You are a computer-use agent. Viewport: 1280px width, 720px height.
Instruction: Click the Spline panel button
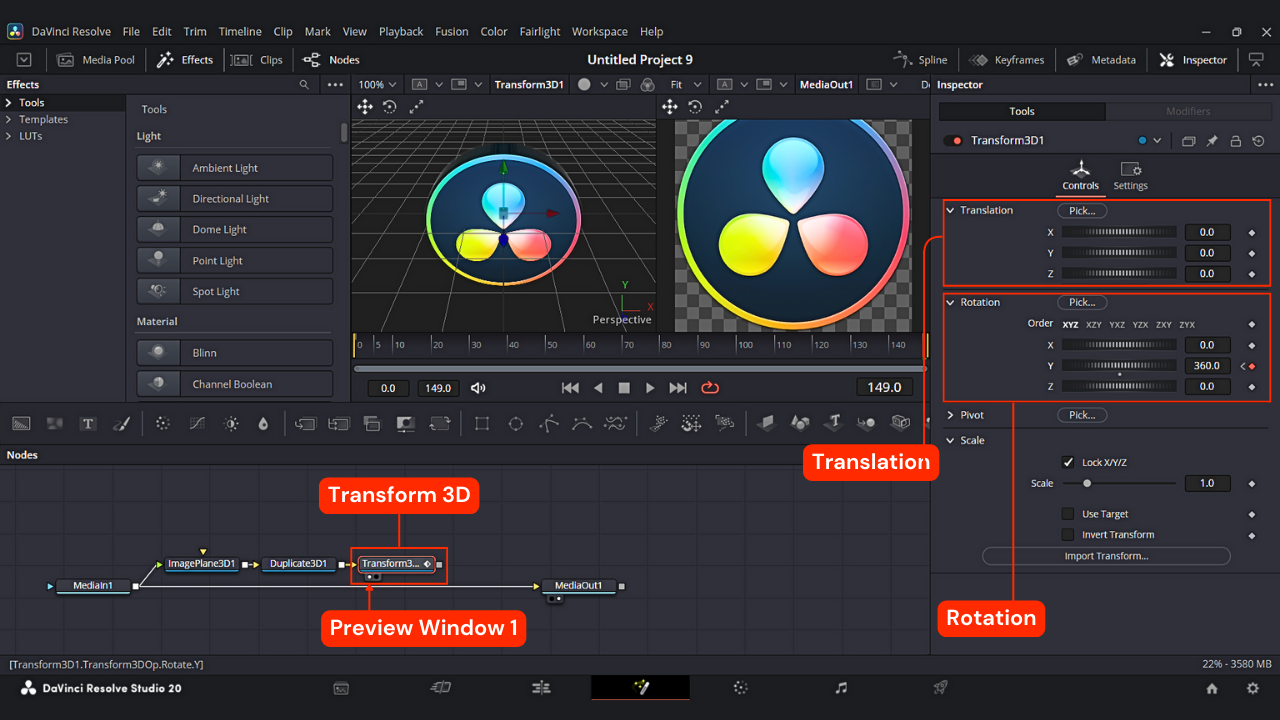coord(921,60)
